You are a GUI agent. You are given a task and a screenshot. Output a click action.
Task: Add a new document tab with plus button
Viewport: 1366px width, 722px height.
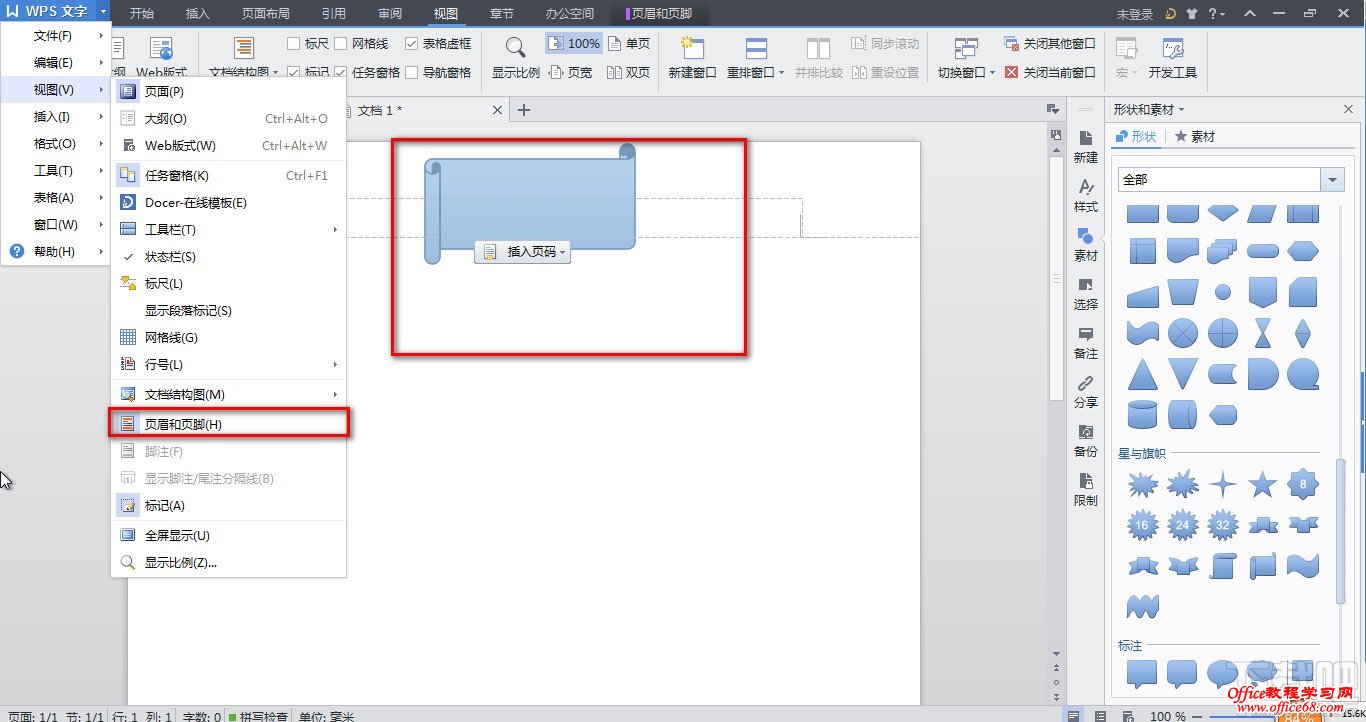click(524, 110)
